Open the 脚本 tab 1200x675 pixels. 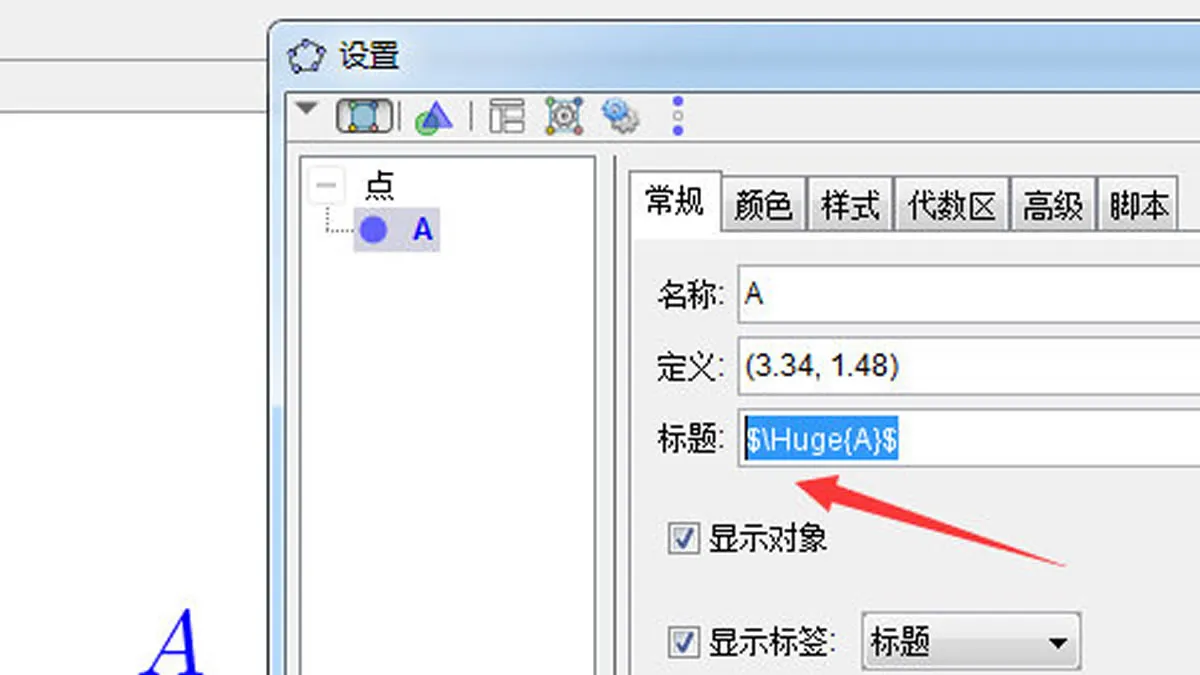pyautogui.click(x=1138, y=206)
